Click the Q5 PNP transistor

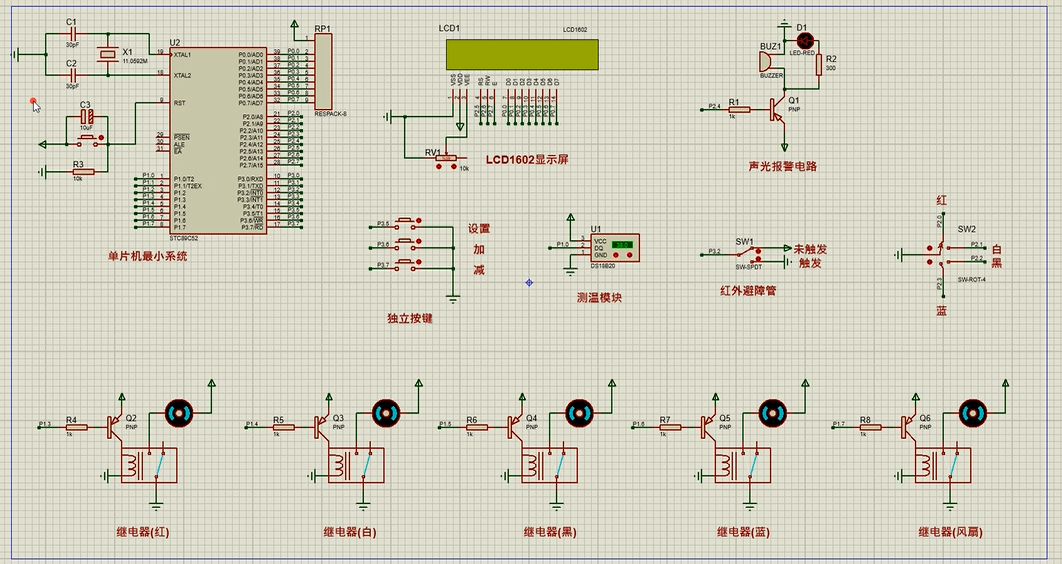[x=708, y=426]
